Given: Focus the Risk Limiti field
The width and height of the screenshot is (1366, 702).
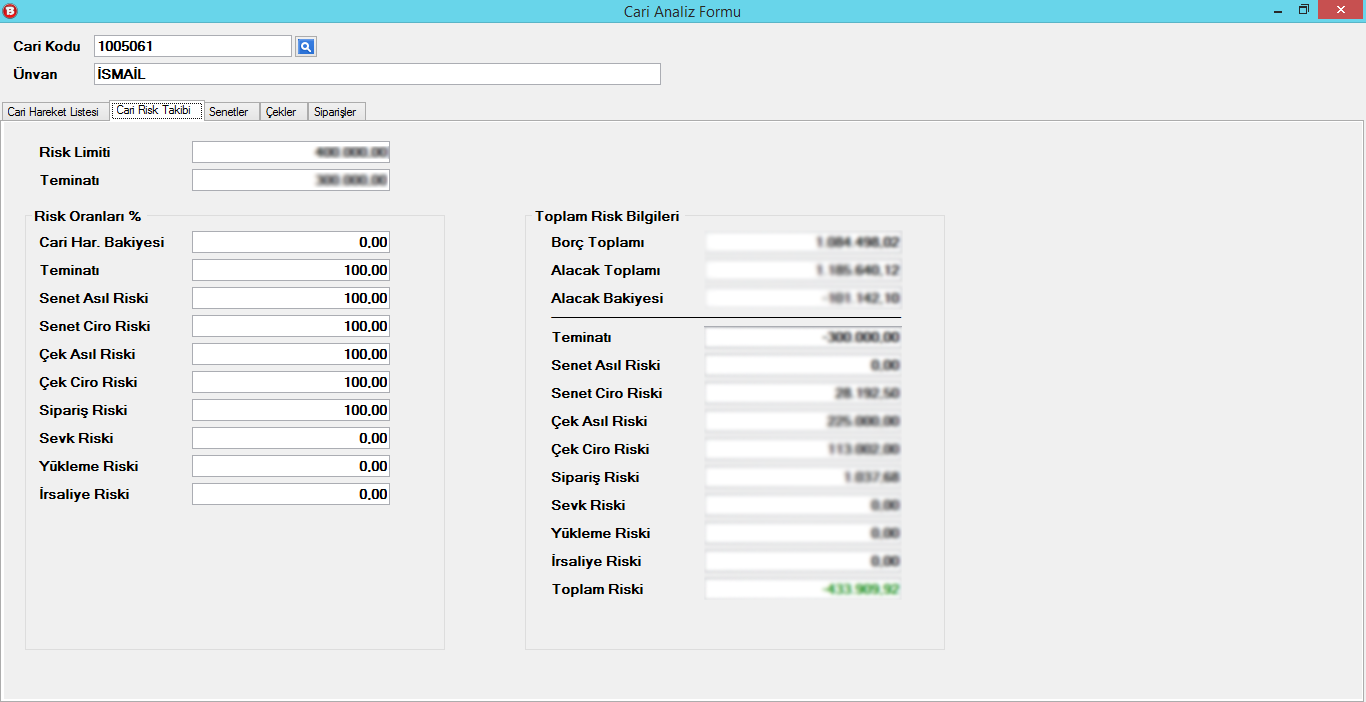Looking at the screenshot, I should pyautogui.click(x=290, y=152).
